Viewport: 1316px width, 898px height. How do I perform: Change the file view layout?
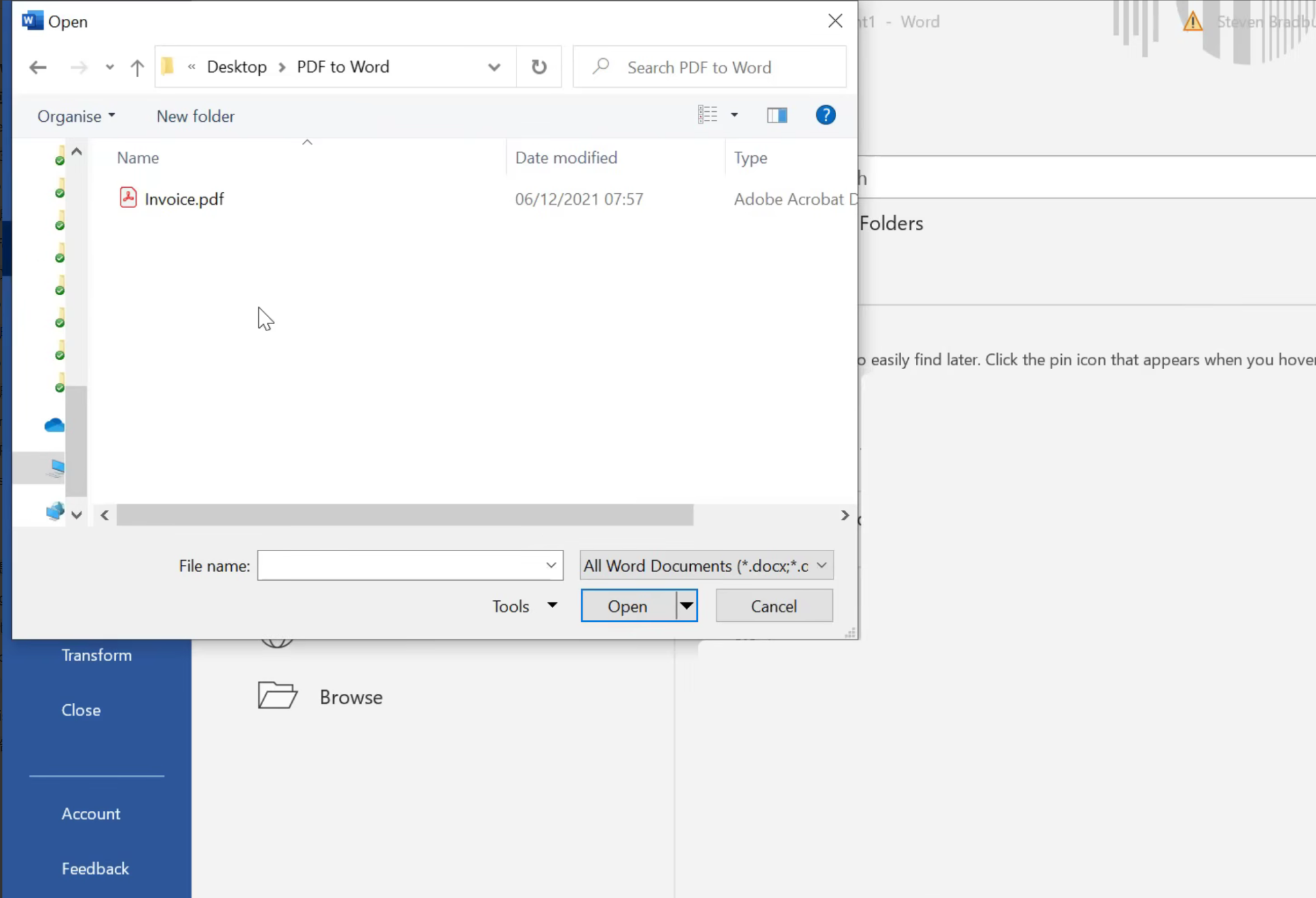pyautogui.click(x=707, y=115)
